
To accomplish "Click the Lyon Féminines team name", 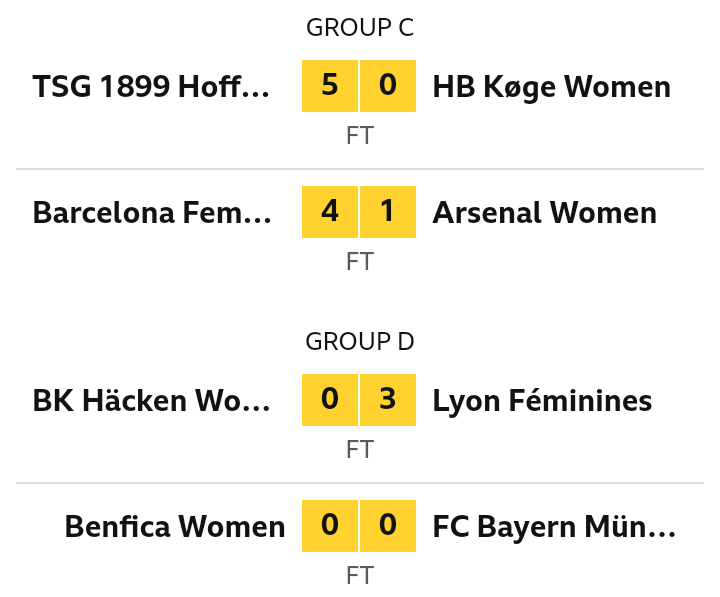I will [x=542, y=400].
